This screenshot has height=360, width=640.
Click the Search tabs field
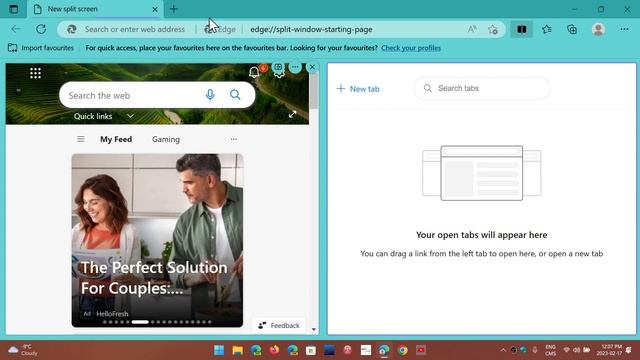[482, 88]
